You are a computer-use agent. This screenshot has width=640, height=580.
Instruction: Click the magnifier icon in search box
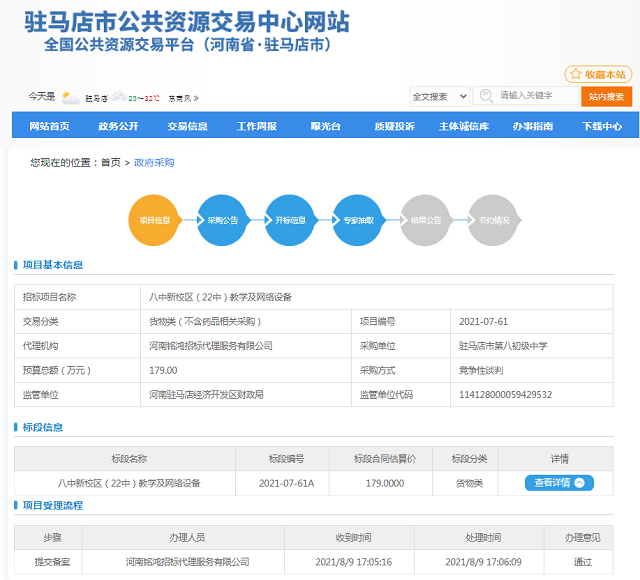pos(487,96)
